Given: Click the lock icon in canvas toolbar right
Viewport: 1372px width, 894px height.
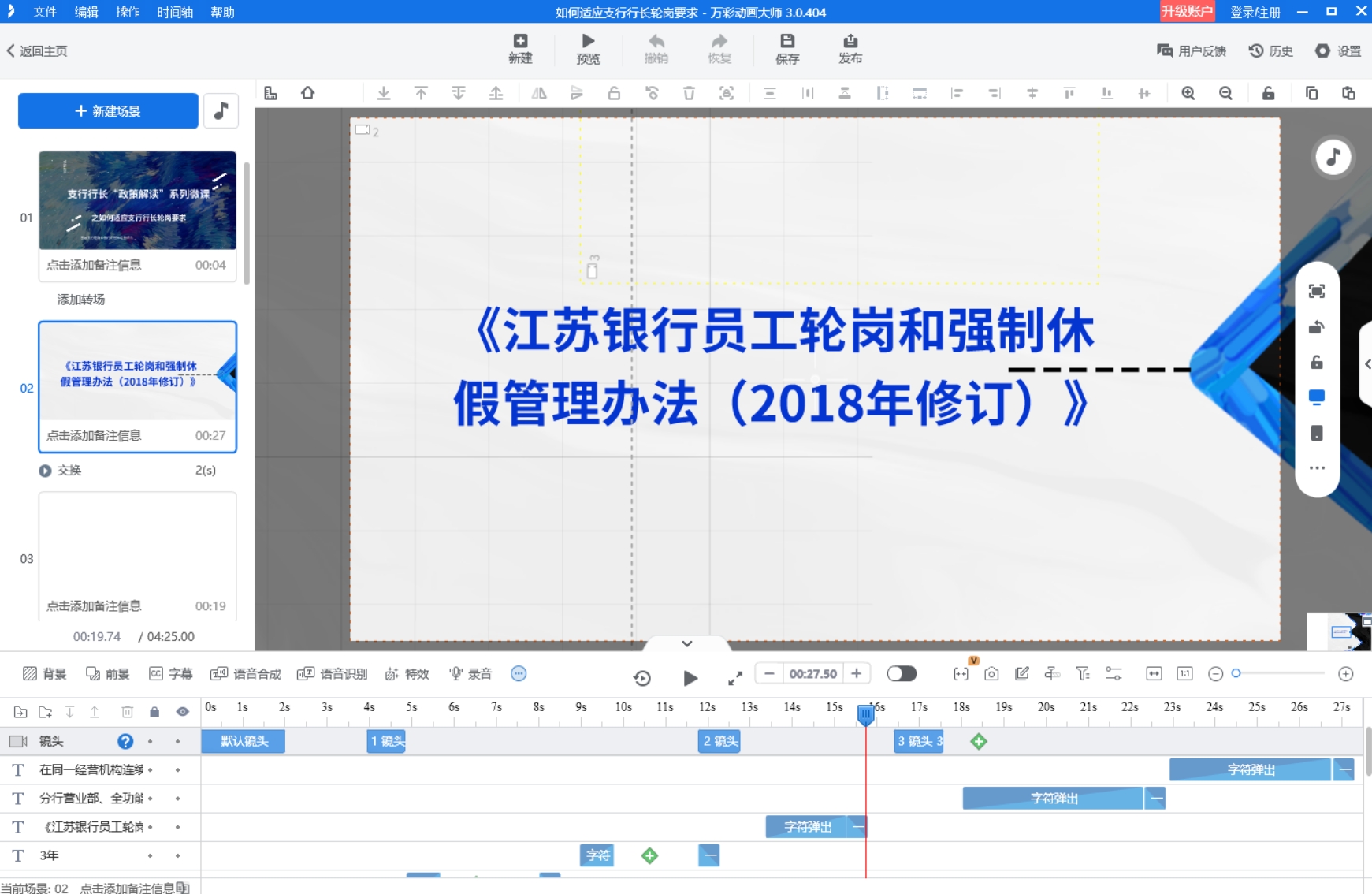Looking at the screenshot, I should tap(1268, 93).
